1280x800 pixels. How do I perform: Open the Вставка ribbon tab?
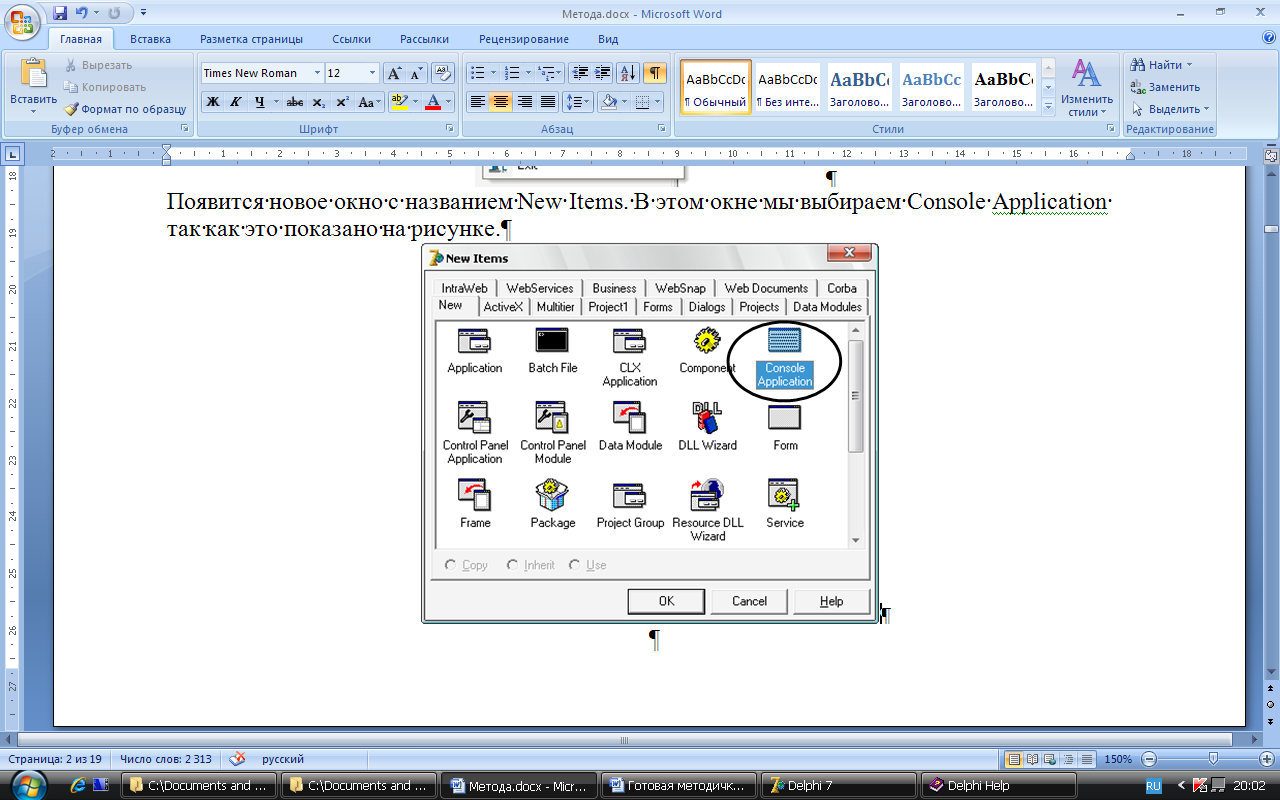[x=150, y=39]
